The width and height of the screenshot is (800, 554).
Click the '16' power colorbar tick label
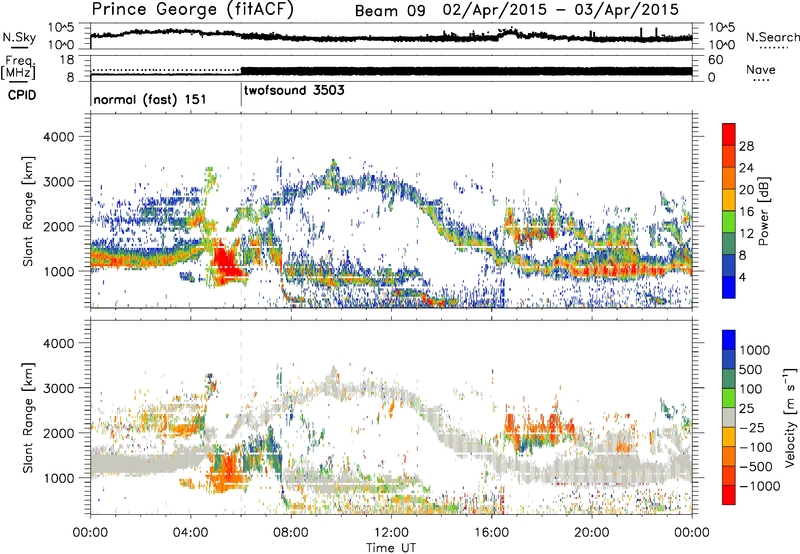746,212
